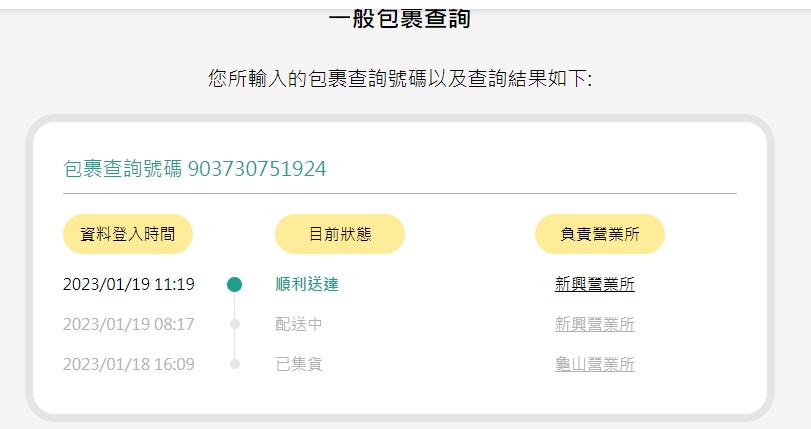Click the query result description sentence
This screenshot has height=429, width=811.
pos(400,79)
